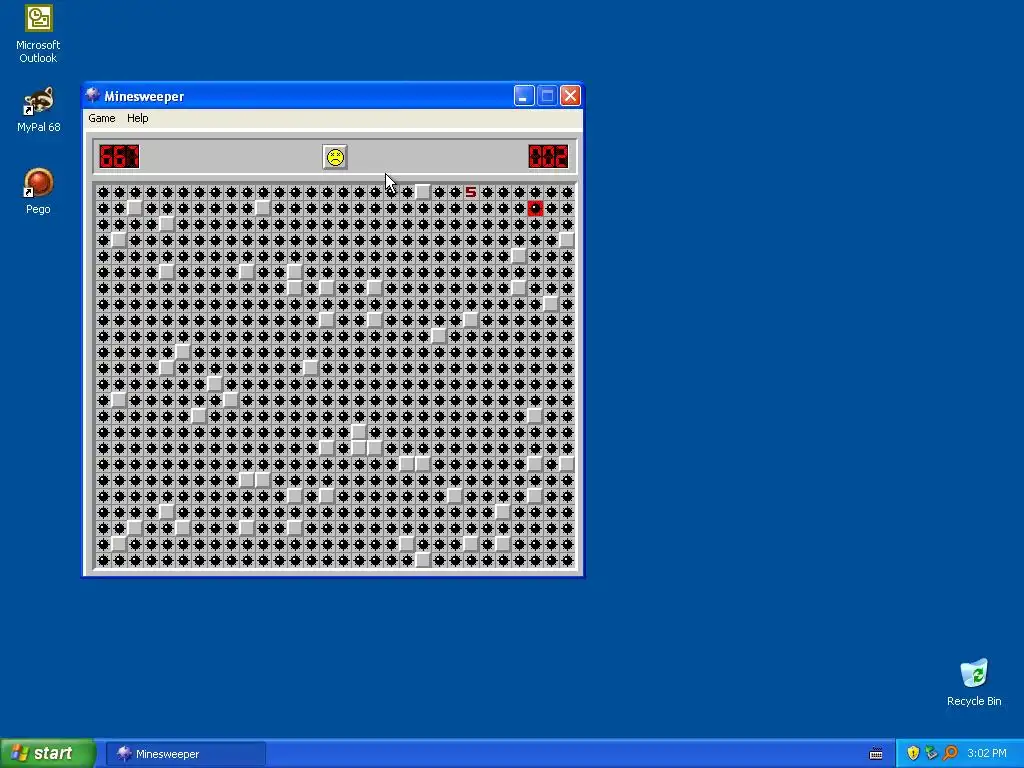Minimize the Minesweeper window
The width and height of the screenshot is (1024, 768).
[x=524, y=96]
